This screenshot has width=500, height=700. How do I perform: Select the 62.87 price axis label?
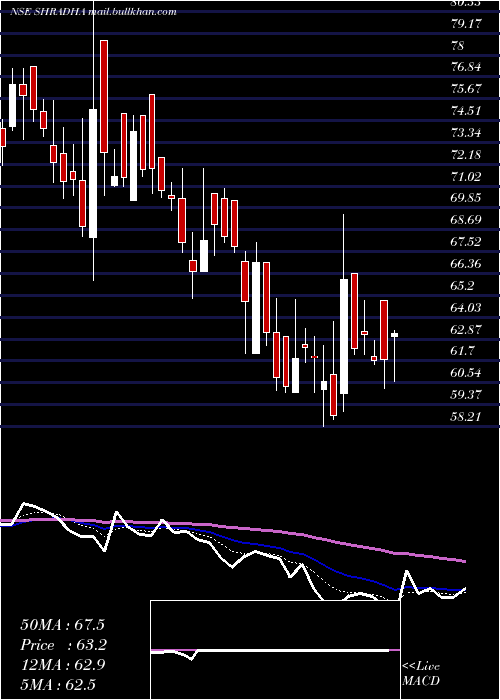coord(466,329)
